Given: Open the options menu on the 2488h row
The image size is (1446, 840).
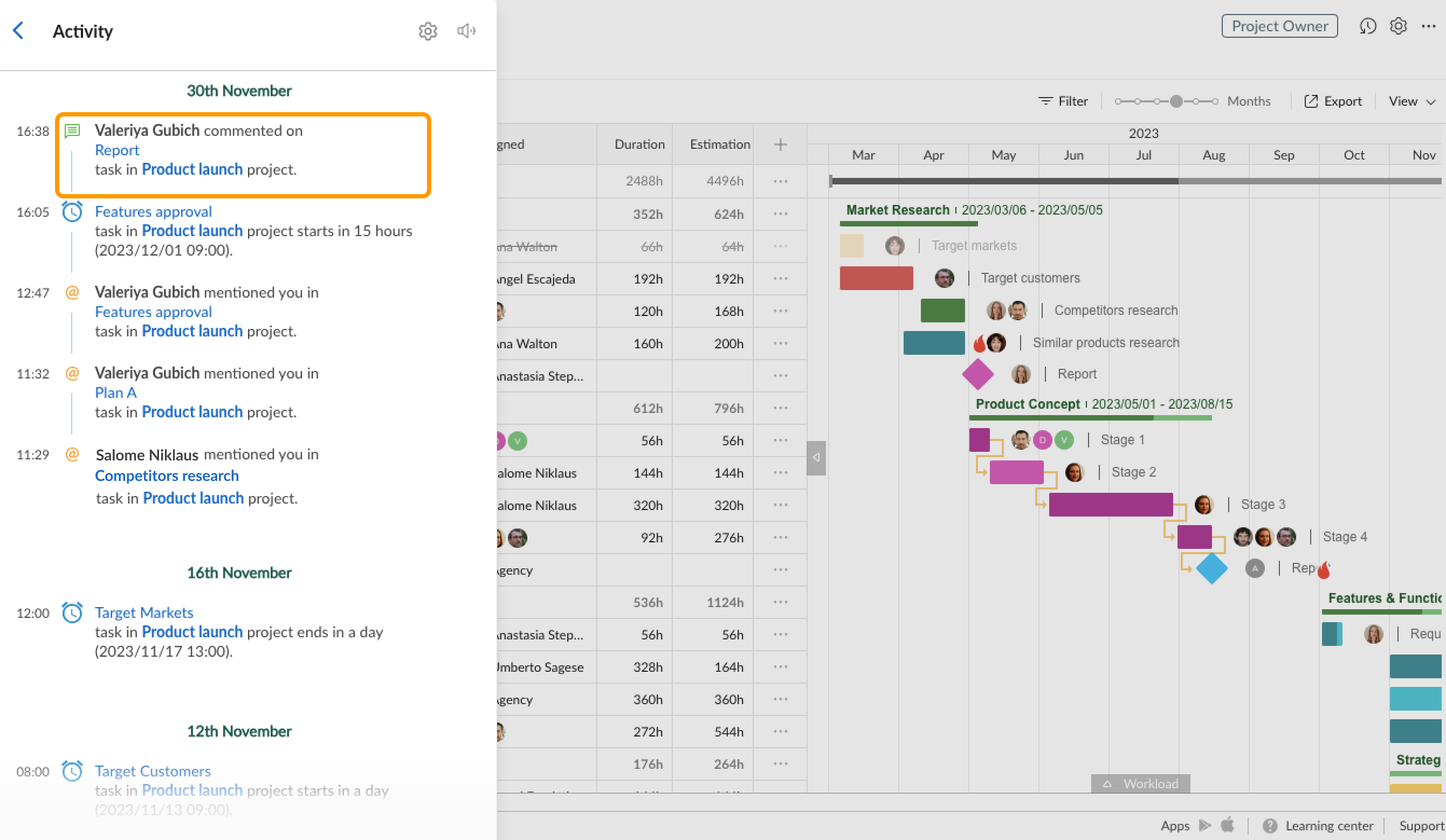Looking at the screenshot, I should [780, 181].
